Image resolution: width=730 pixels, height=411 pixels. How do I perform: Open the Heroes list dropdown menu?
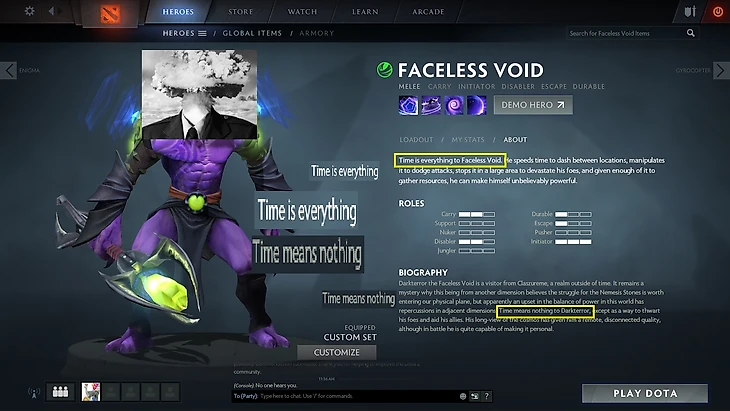[x=184, y=33]
